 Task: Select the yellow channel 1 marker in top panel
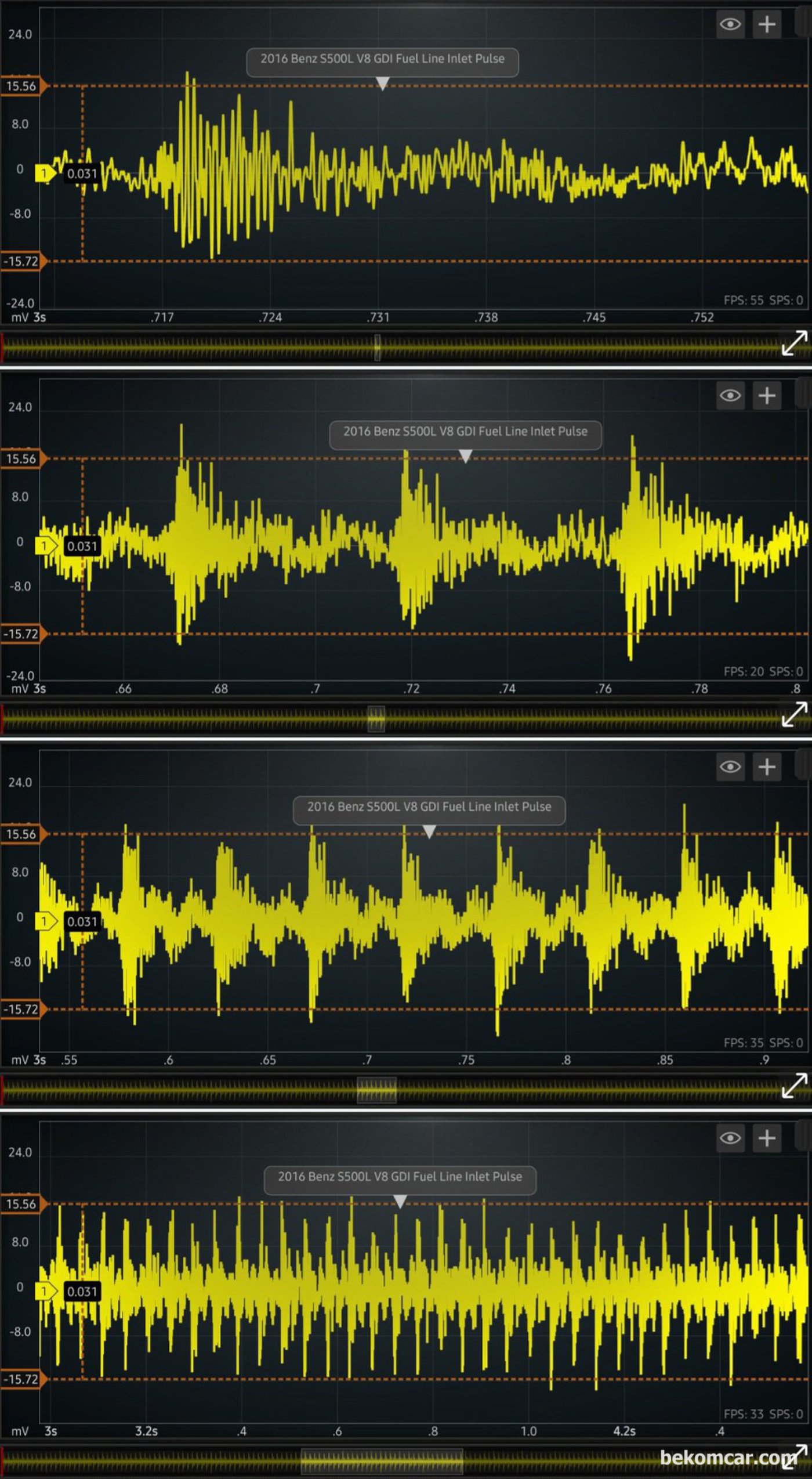click(x=44, y=173)
